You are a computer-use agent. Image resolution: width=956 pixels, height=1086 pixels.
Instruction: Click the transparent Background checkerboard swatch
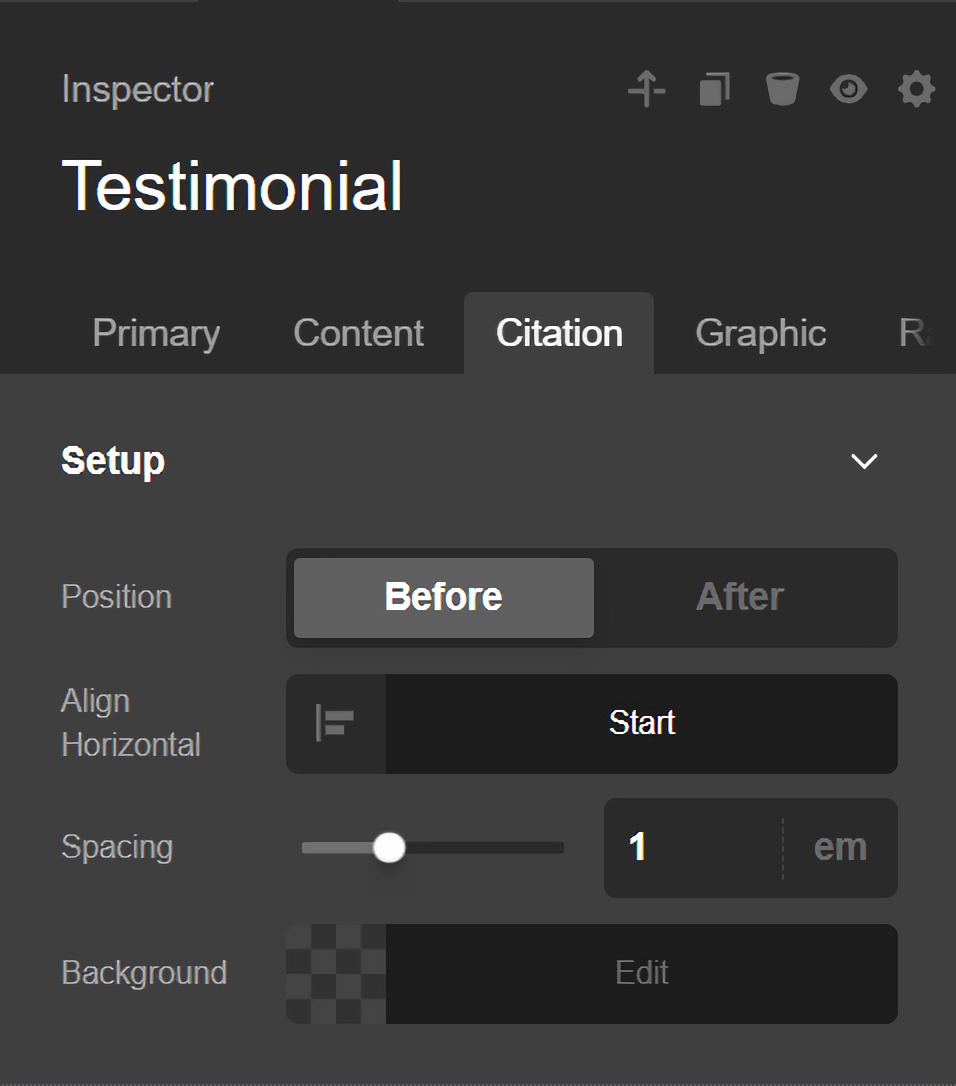click(334, 973)
